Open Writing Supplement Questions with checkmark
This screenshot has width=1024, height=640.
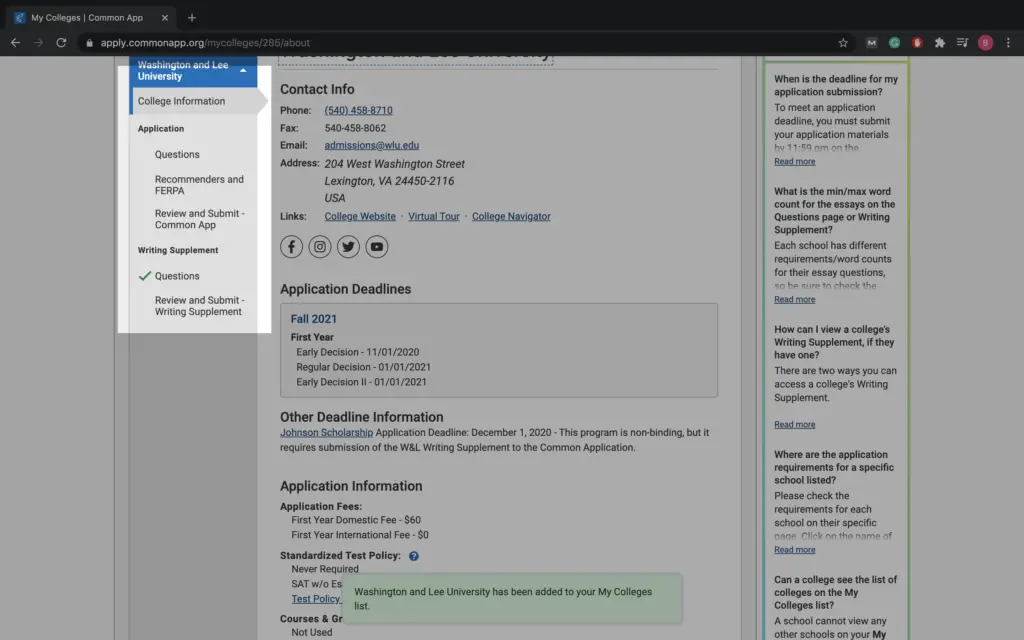(x=177, y=276)
